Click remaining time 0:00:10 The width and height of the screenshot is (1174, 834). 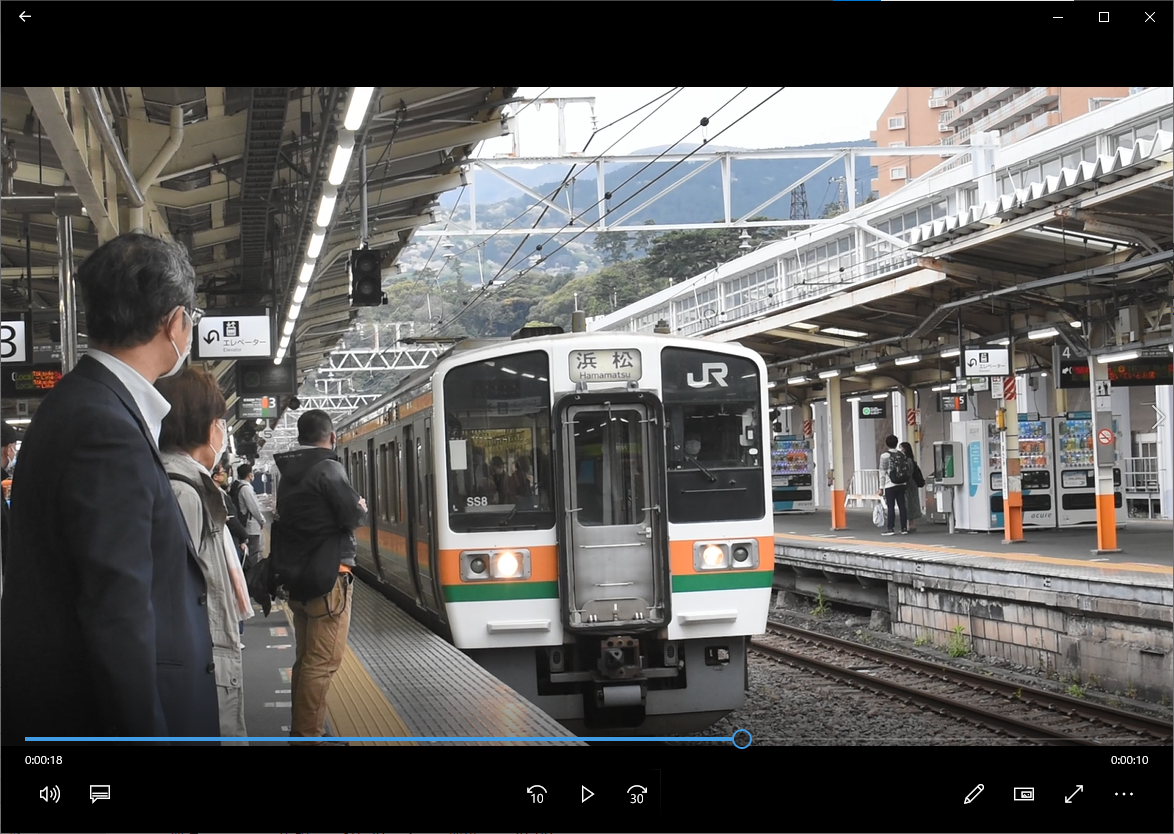coord(1129,760)
